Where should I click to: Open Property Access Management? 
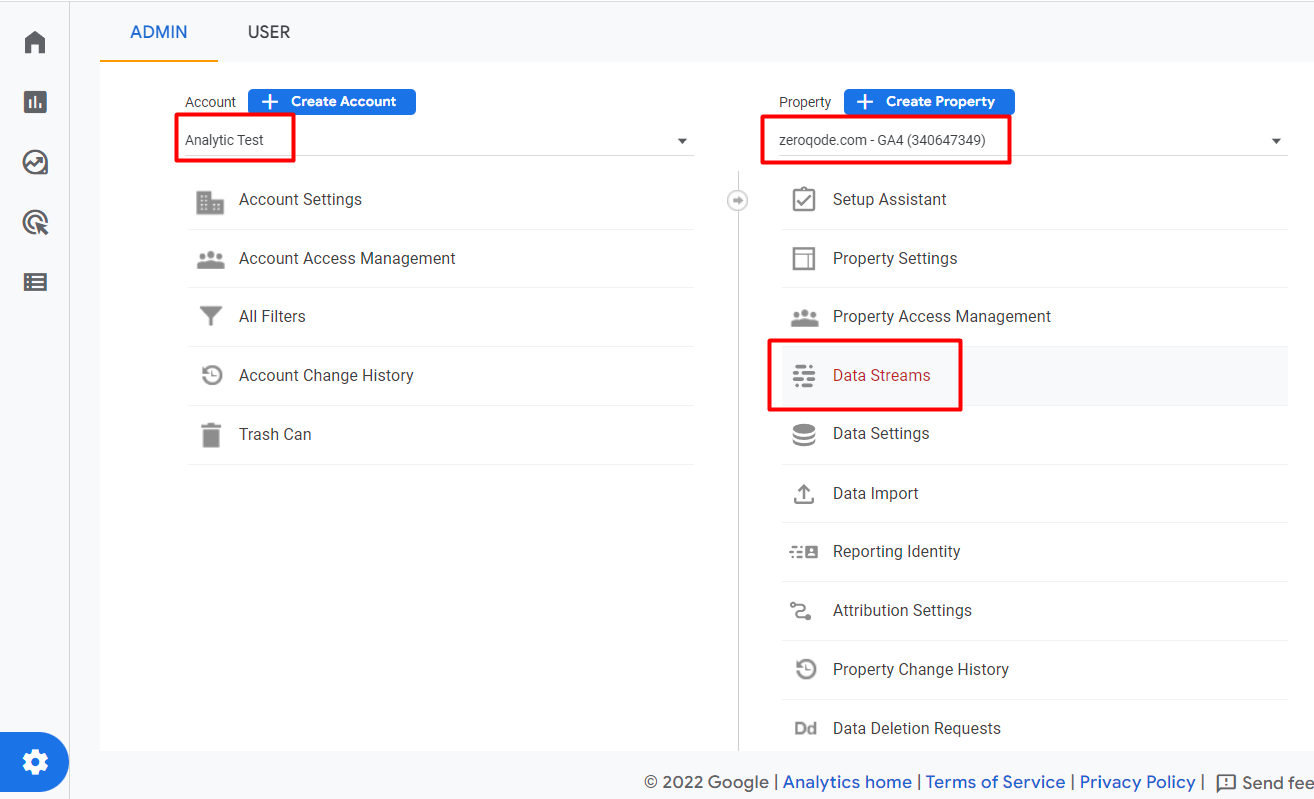click(942, 317)
